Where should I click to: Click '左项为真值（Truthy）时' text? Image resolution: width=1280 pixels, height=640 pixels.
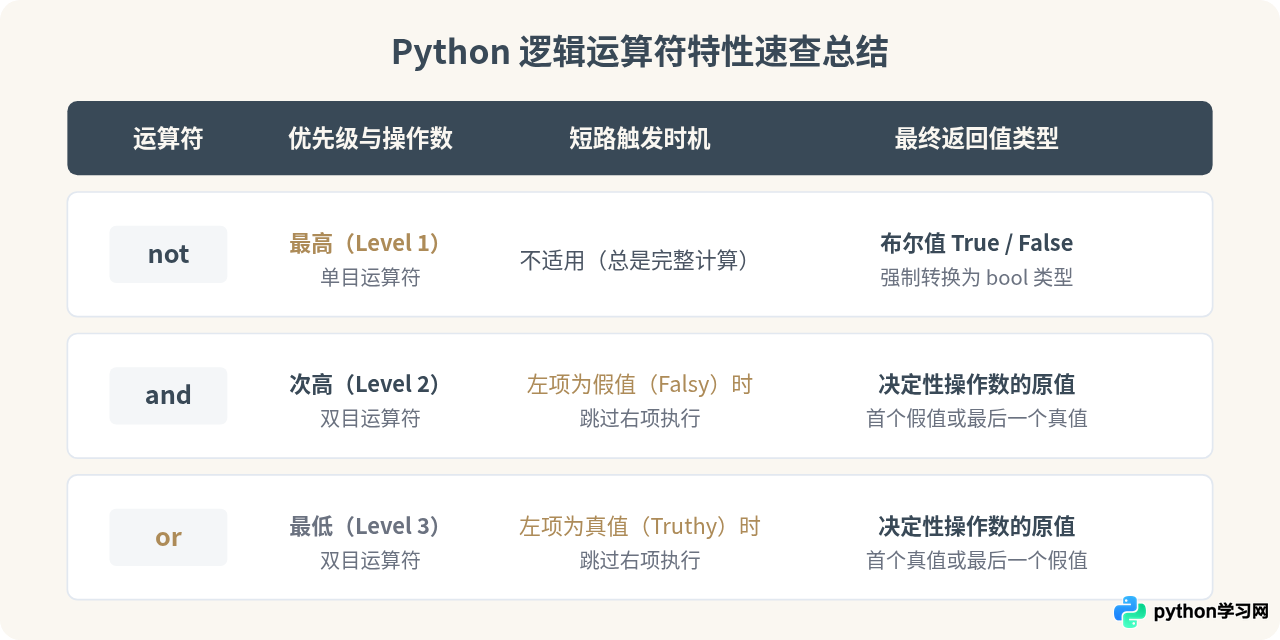[640, 526]
